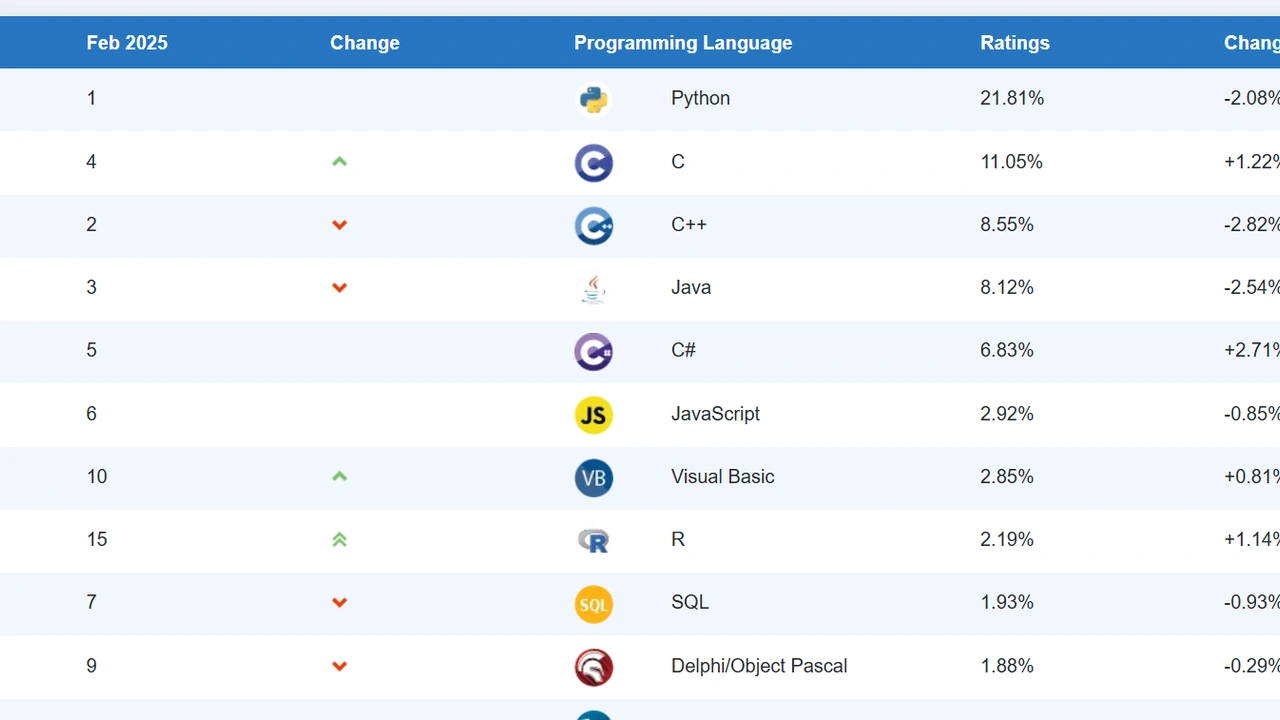The height and width of the screenshot is (720, 1280).
Task: Click the Visual Basic VB icon
Action: (x=593, y=478)
